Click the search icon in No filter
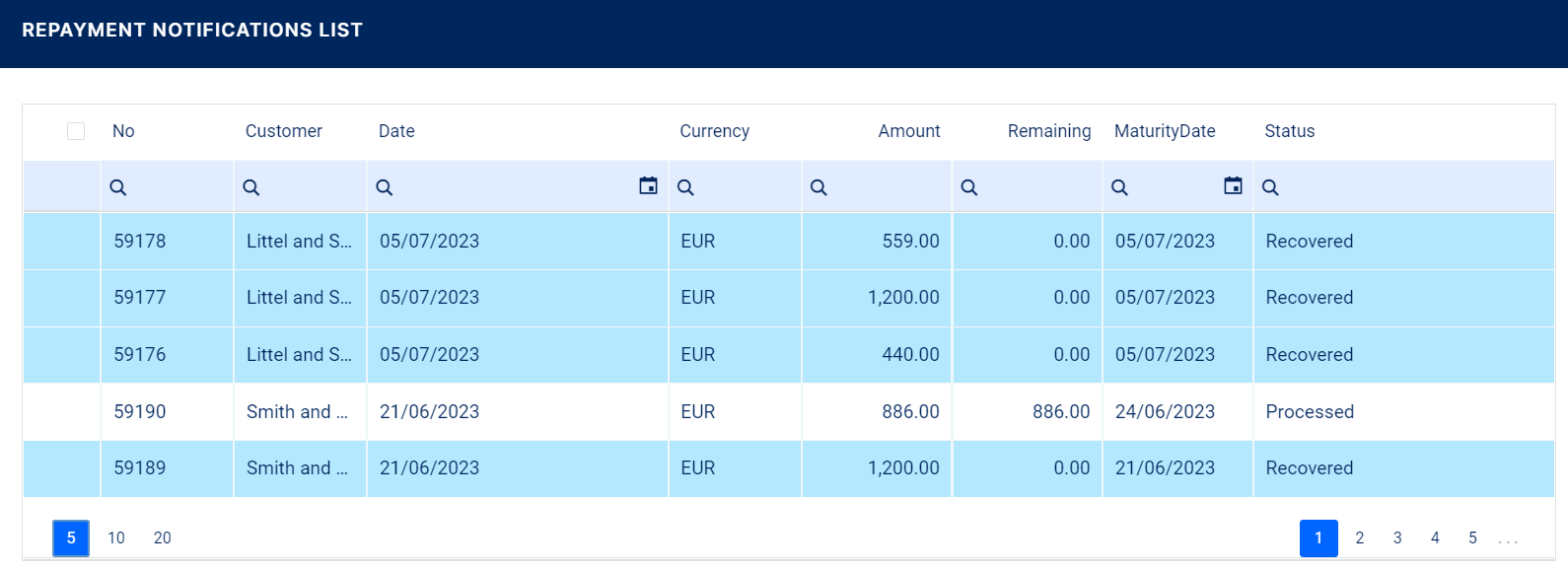This screenshot has width=1568, height=571. click(118, 187)
